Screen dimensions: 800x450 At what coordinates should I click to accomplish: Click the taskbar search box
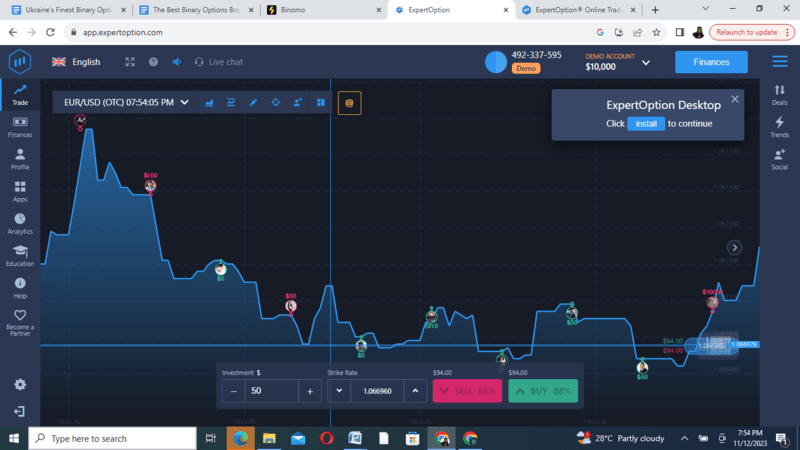pyautogui.click(x=112, y=438)
